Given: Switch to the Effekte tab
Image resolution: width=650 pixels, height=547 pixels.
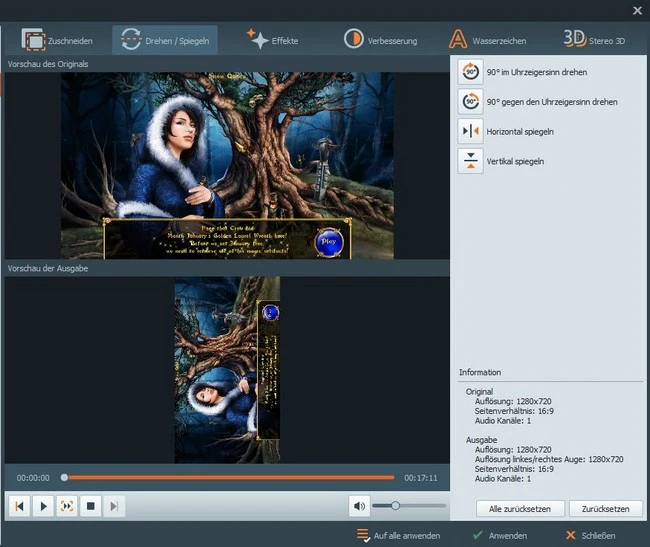Looking at the screenshot, I should pos(272,40).
